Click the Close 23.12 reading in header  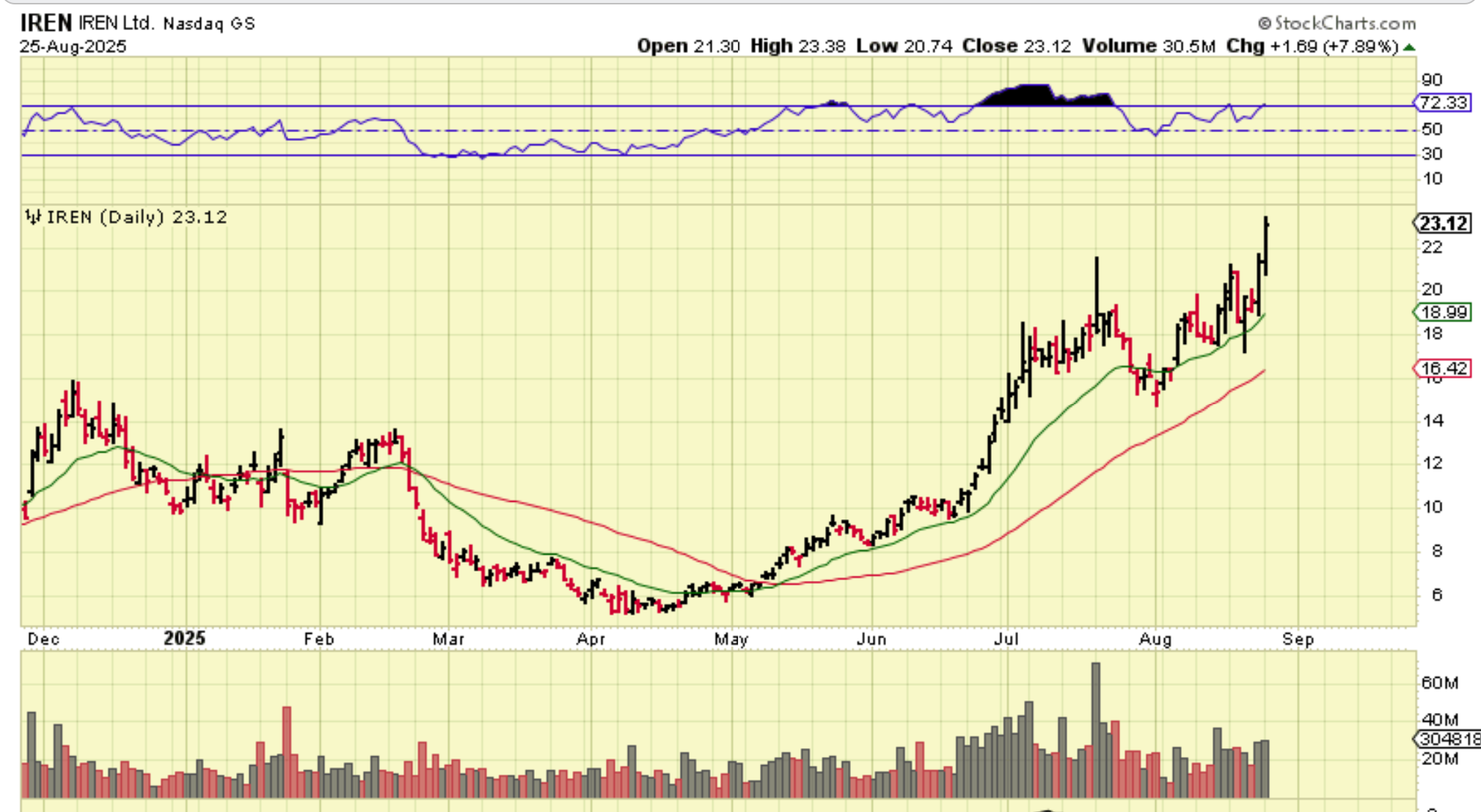(x=1016, y=46)
